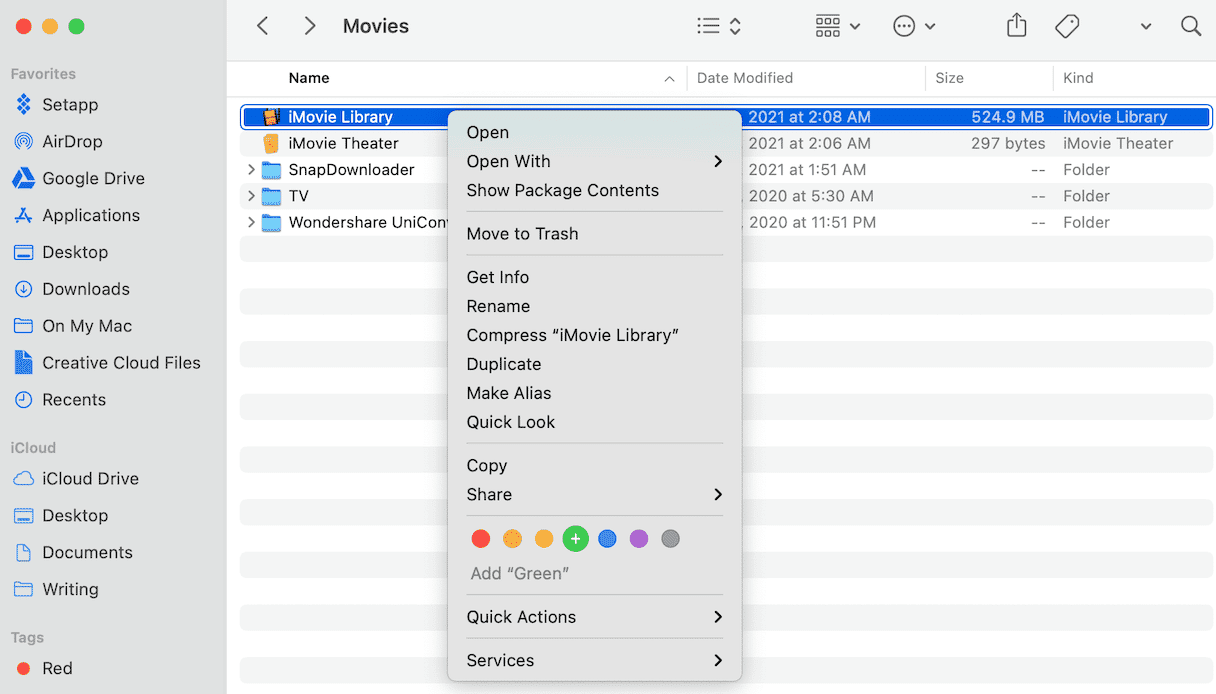This screenshot has width=1216, height=694.
Task: Sort by the Date Modified column header
Action: [745, 78]
